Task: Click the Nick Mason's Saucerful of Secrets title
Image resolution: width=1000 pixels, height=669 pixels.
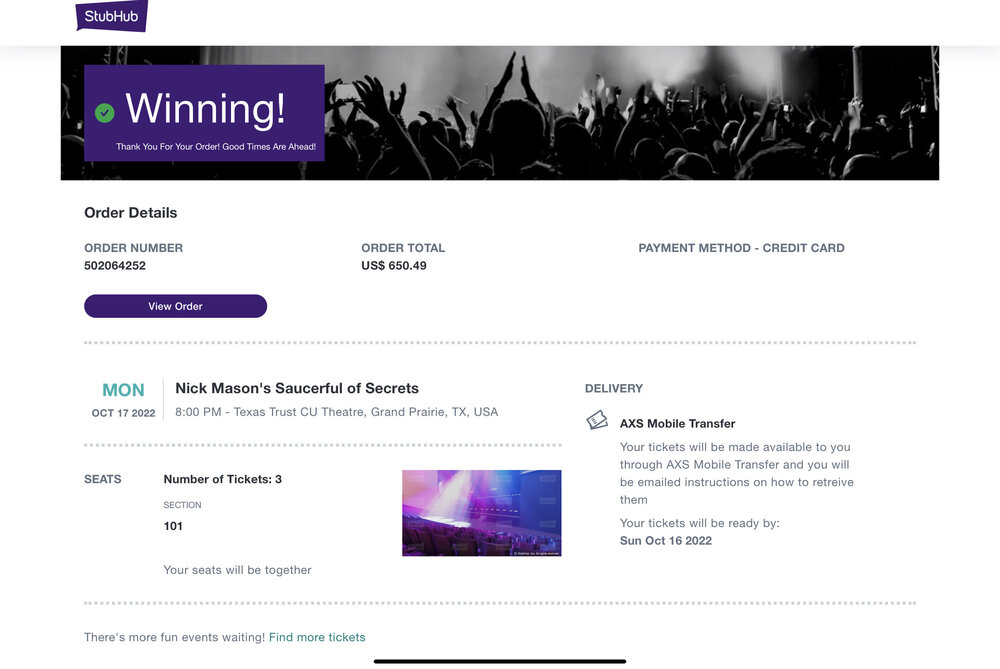Action: 297,388
